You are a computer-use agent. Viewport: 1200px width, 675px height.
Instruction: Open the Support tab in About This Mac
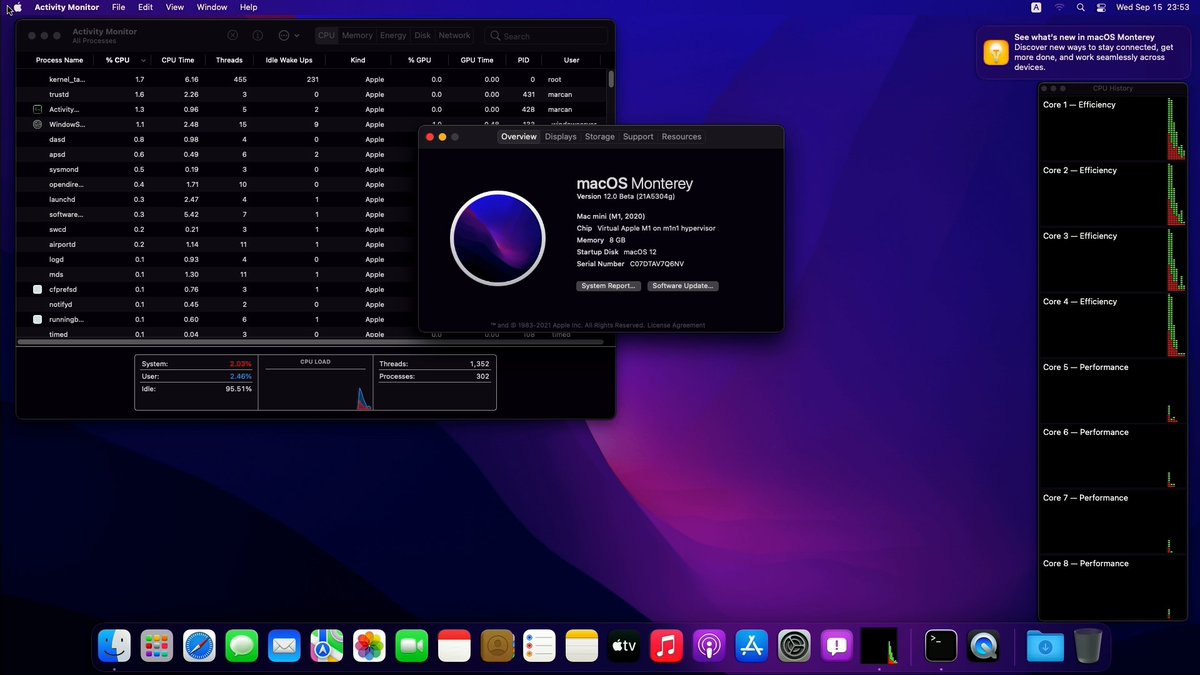pos(637,136)
